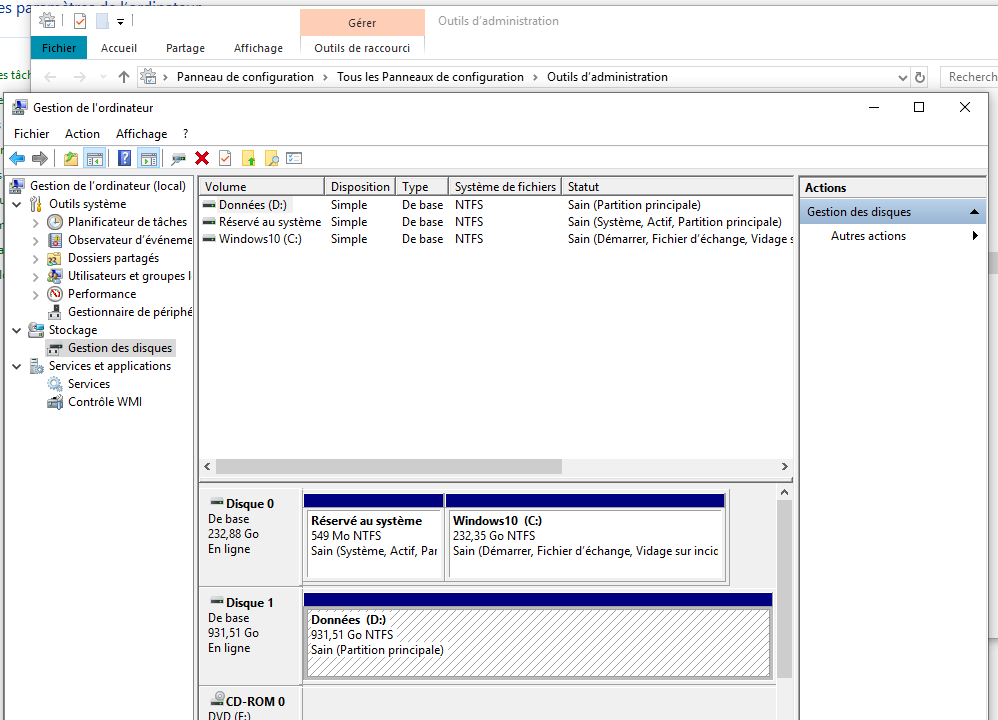
Task: Open the Action menu
Action: 82,133
